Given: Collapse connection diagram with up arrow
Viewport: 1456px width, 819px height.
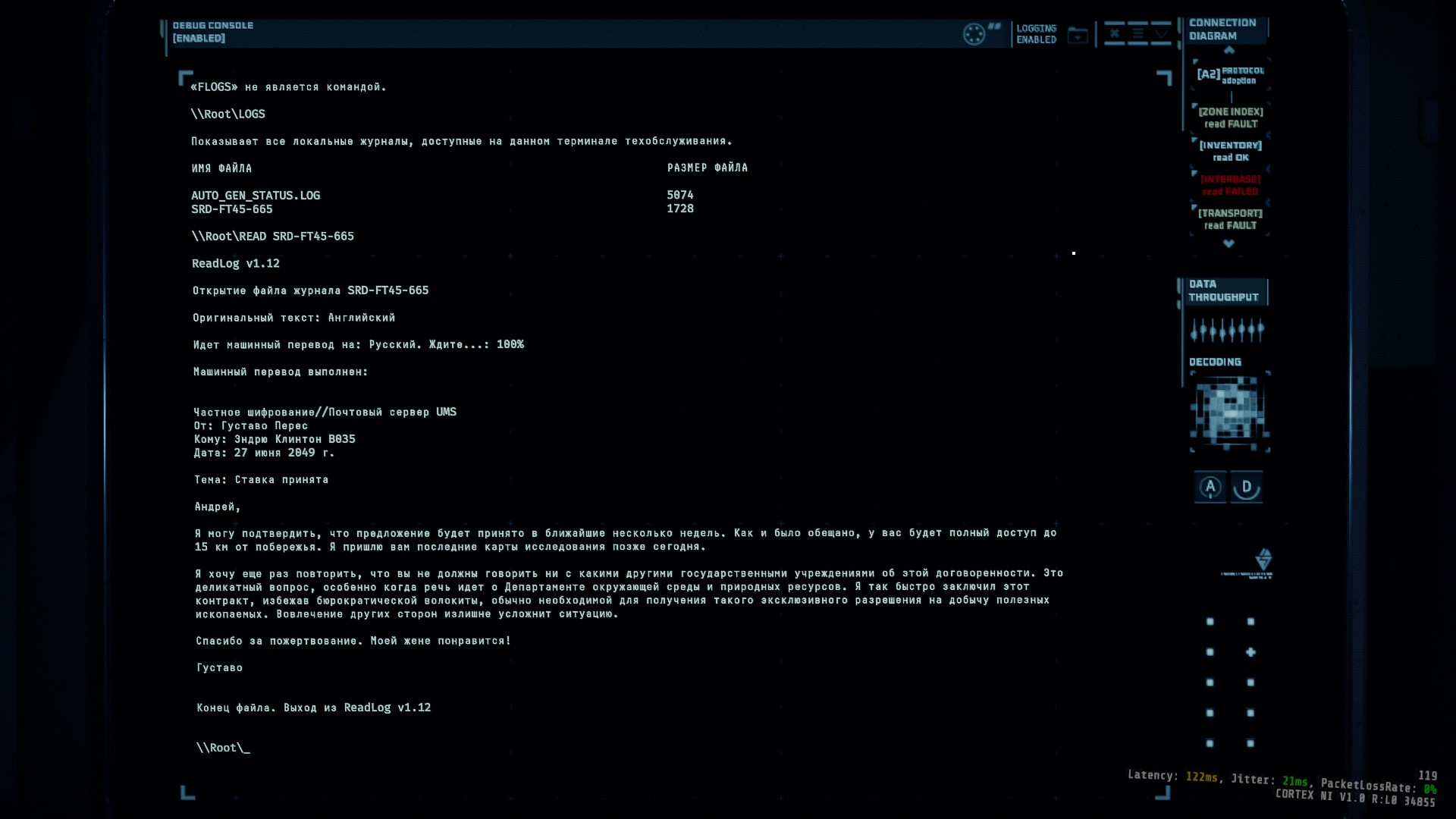Looking at the screenshot, I should tap(1229, 50).
